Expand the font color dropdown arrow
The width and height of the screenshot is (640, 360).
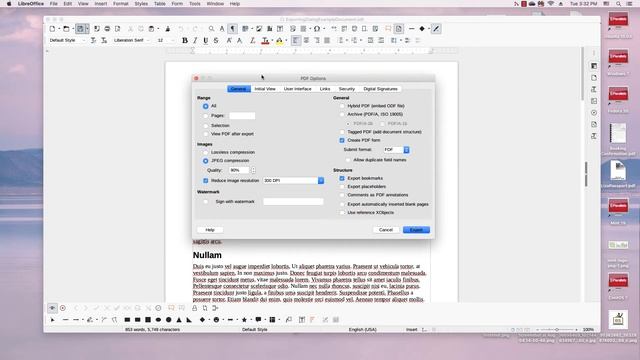click(x=272, y=40)
